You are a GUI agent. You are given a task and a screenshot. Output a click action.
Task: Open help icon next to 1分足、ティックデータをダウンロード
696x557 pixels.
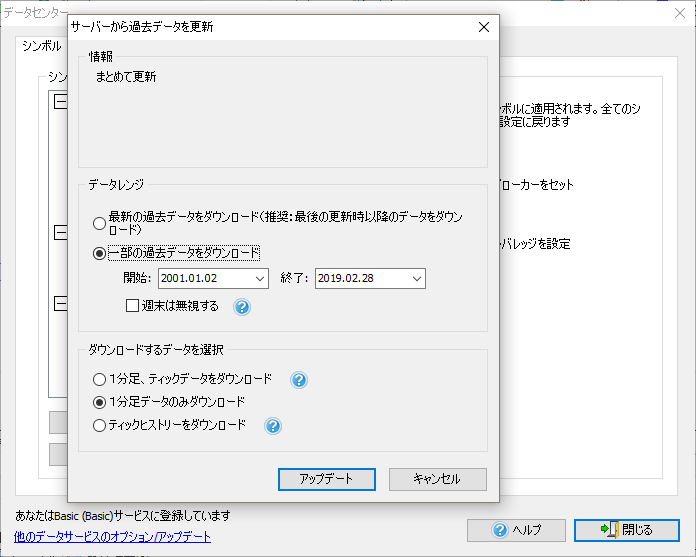(x=298, y=380)
